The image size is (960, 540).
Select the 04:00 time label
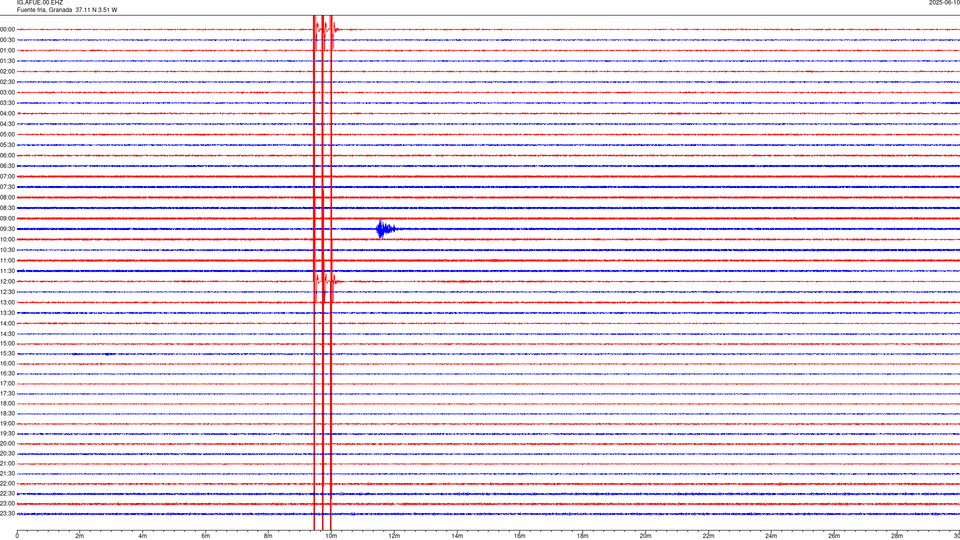8,113
